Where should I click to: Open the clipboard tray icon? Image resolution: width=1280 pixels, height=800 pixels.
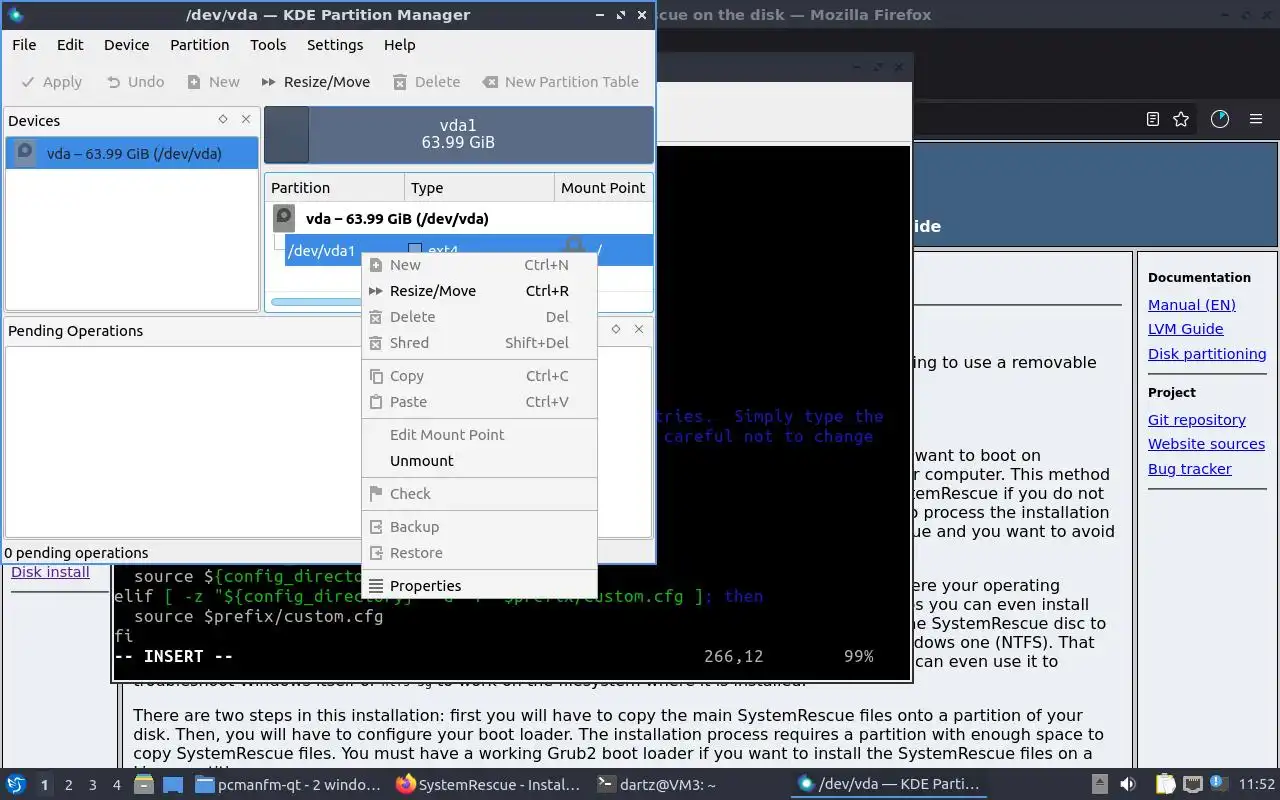pyautogui.click(x=1166, y=785)
